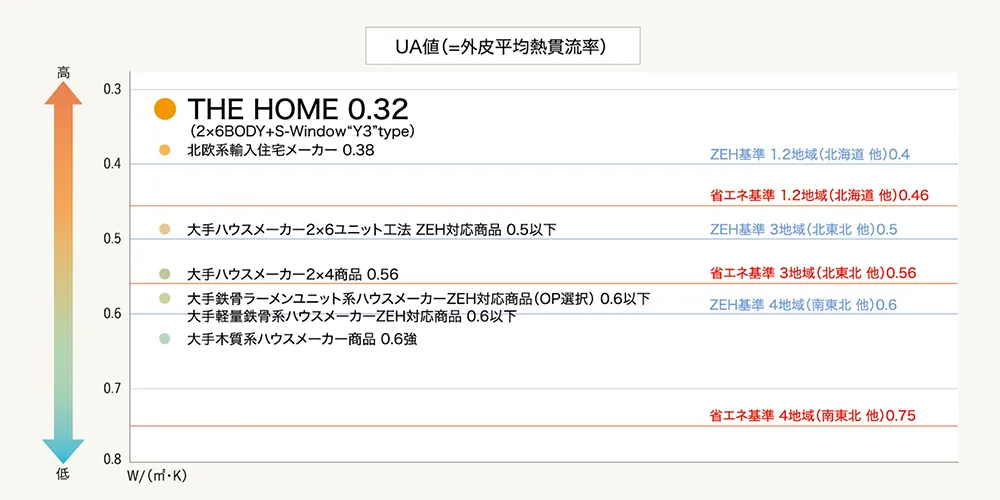Click the 大手軽量鉄骨系ハウスメーカー 0.6以下 text
Image resolution: width=1000 pixels, height=500 pixels.
[x=352, y=316]
